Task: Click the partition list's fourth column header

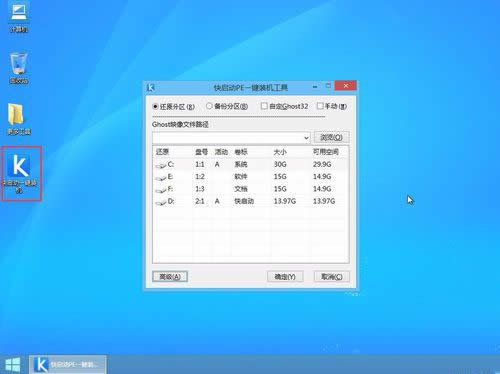Action: click(x=251, y=152)
